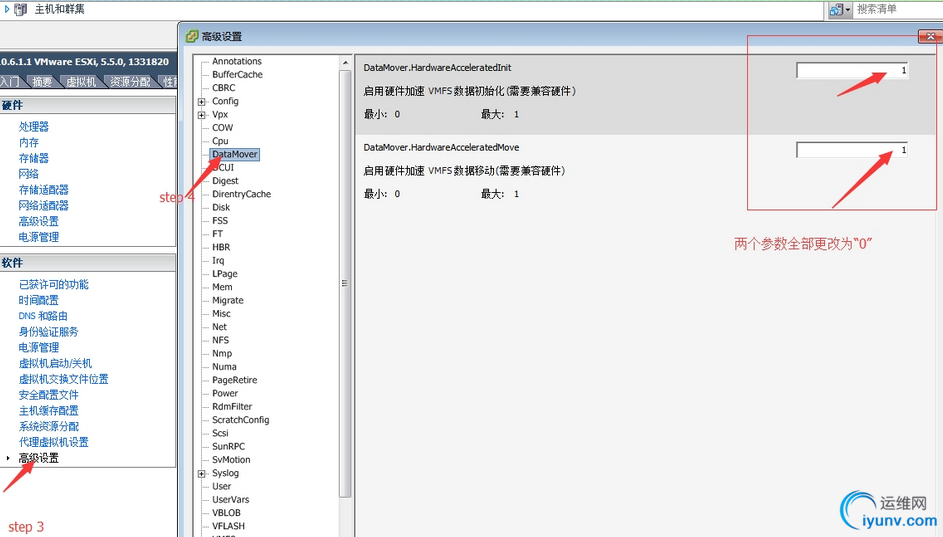Open 虚拟机交换文件位置 link
The height and width of the screenshot is (537, 943).
(x=63, y=379)
